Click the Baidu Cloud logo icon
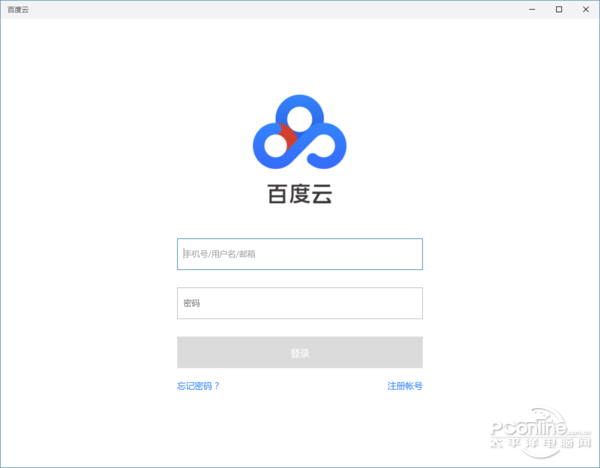600x468 pixels. pos(300,132)
